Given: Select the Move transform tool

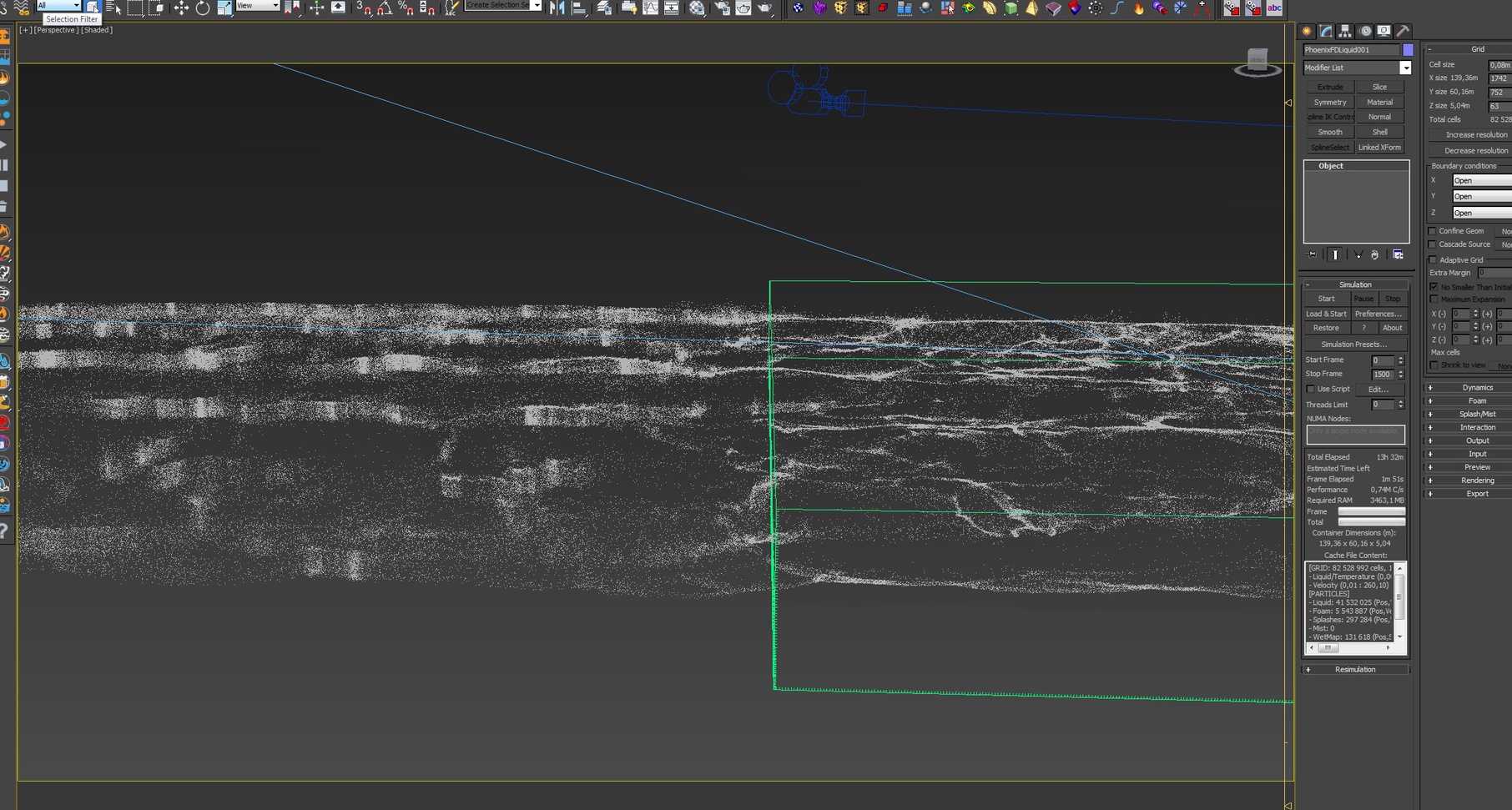Looking at the screenshot, I should click(x=180, y=8).
